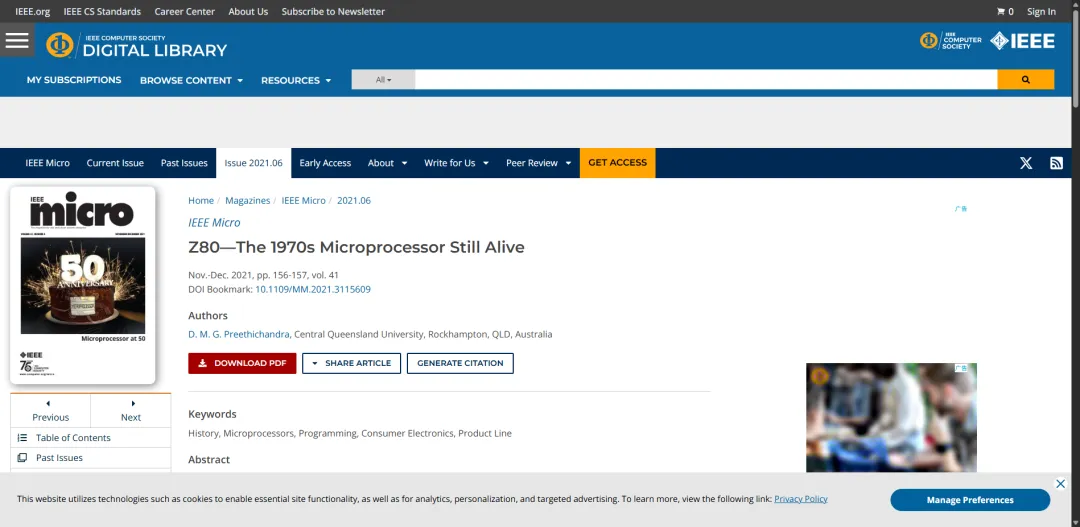
Task: Click the IEEE Micro magazine cover thumbnail
Action: point(83,285)
